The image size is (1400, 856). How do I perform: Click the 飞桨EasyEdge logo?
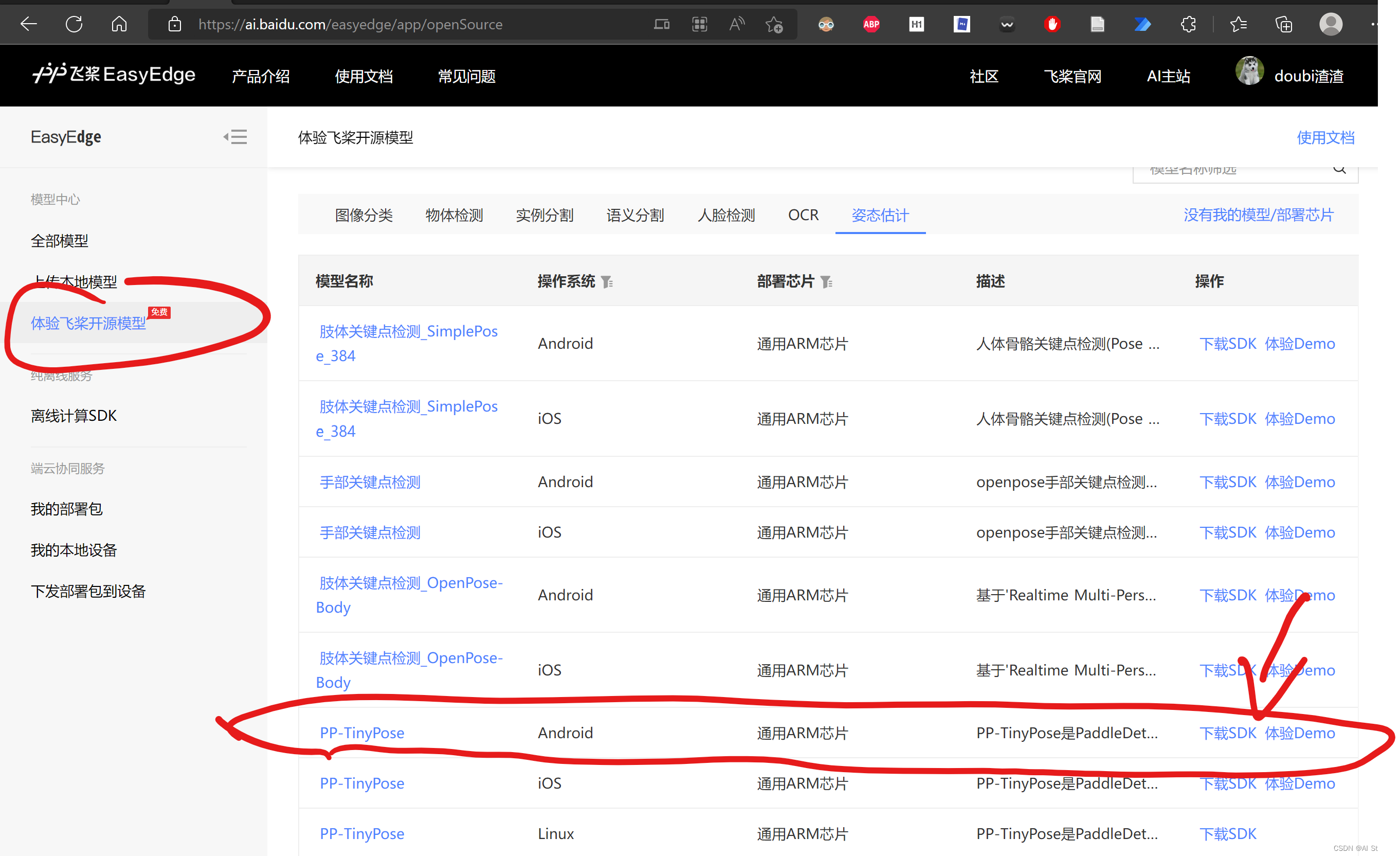(x=114, y=74)
